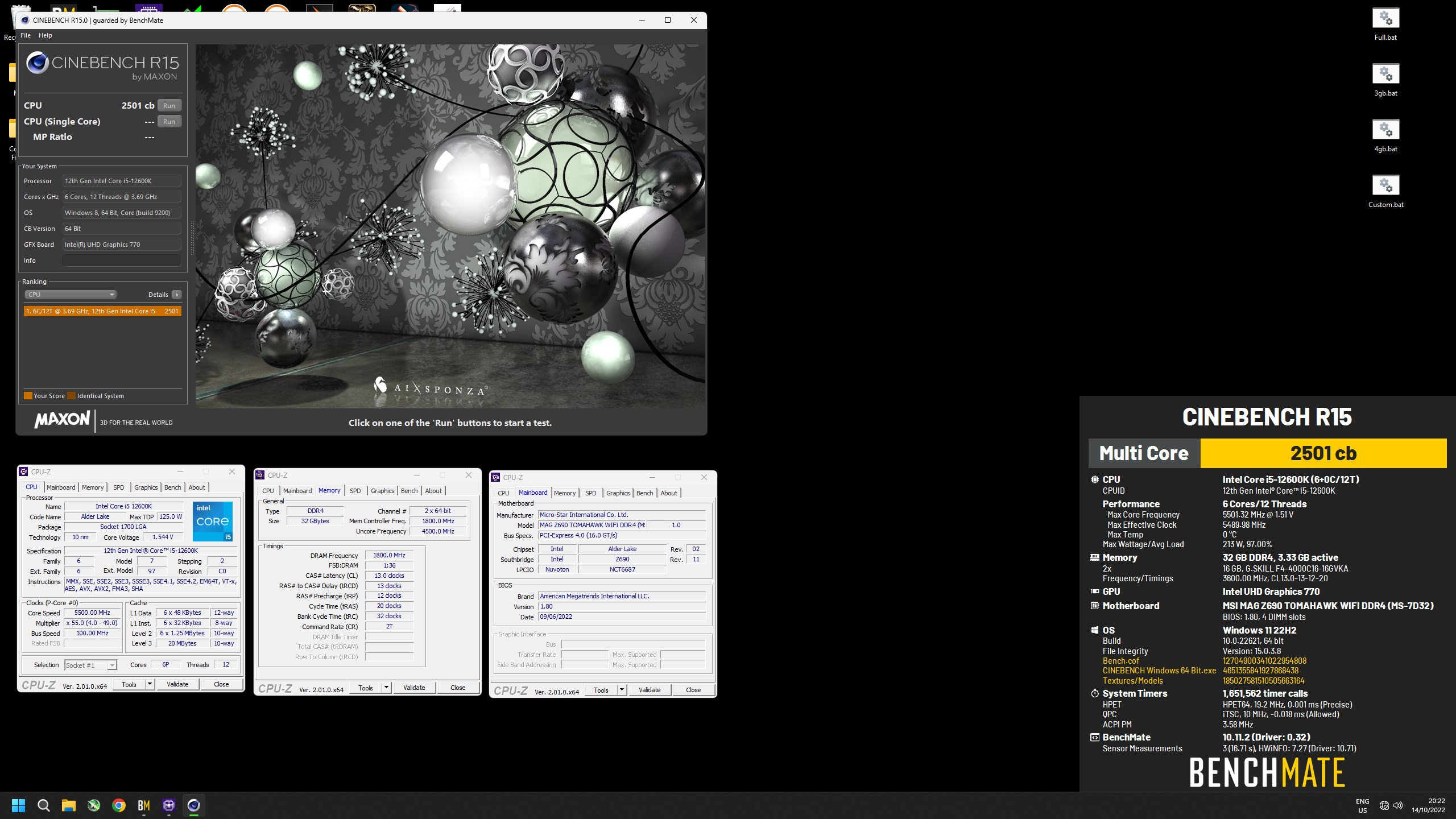Click the Details arrow icon in Ranking
This screenshot has height=819, width=1456.
point(177,295)
